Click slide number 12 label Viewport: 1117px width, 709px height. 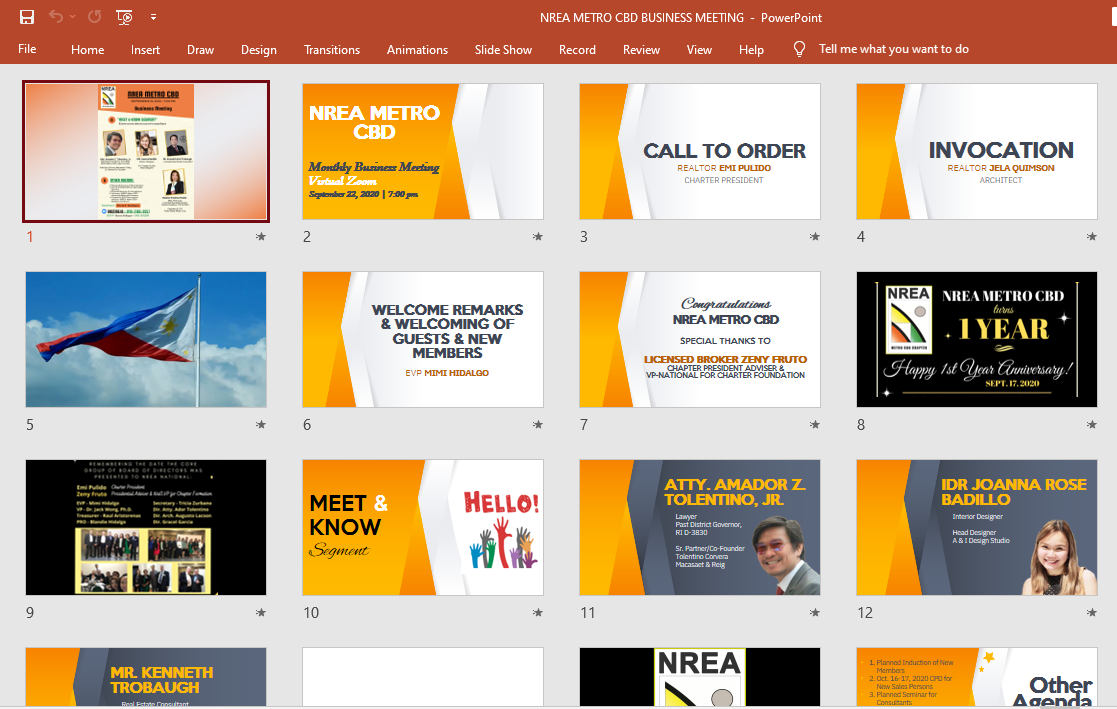coord(865,613)
